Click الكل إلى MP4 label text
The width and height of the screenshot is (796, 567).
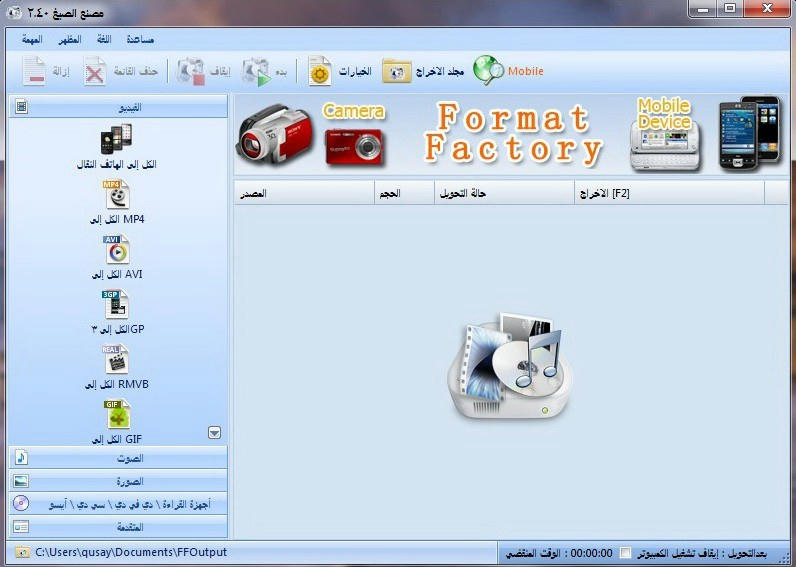[117, 219]
